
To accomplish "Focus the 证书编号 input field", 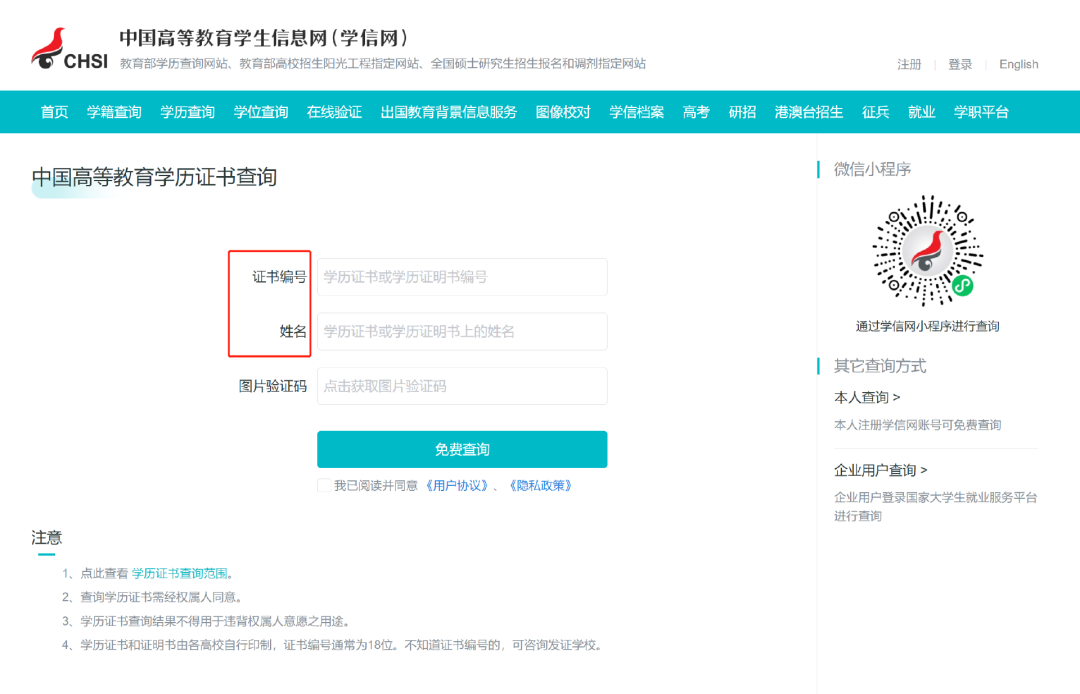I will coord(462,277).
